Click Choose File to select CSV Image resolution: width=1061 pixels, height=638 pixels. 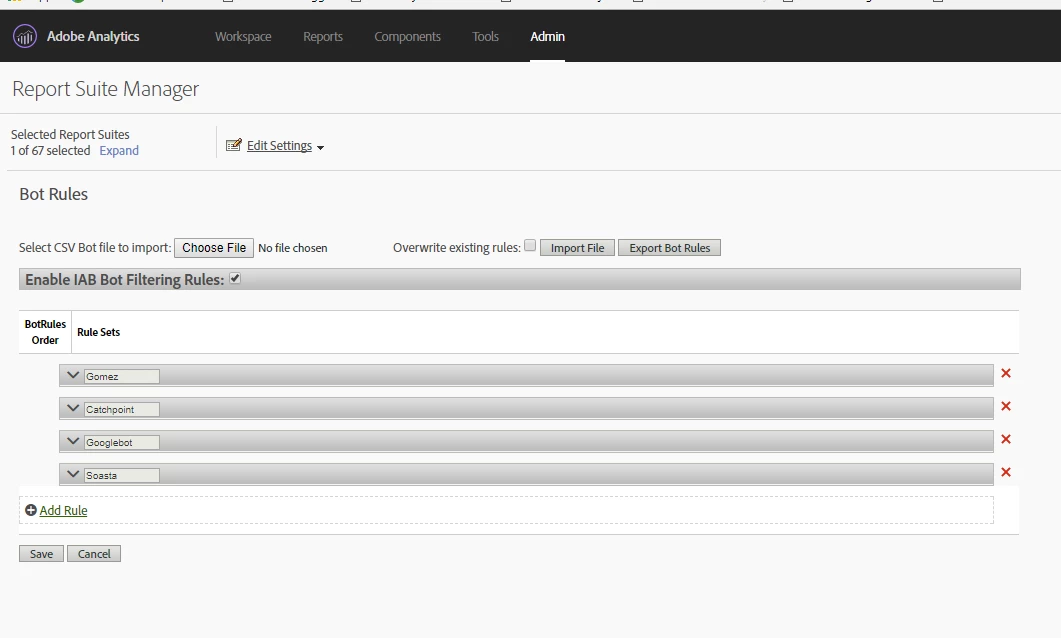click(214, 248)
